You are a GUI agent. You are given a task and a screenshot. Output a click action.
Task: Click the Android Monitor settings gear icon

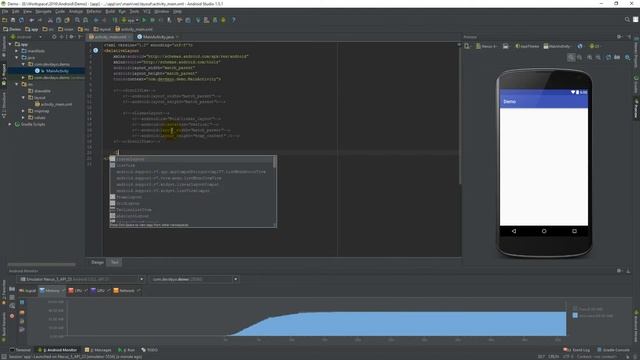pos(619,271)
